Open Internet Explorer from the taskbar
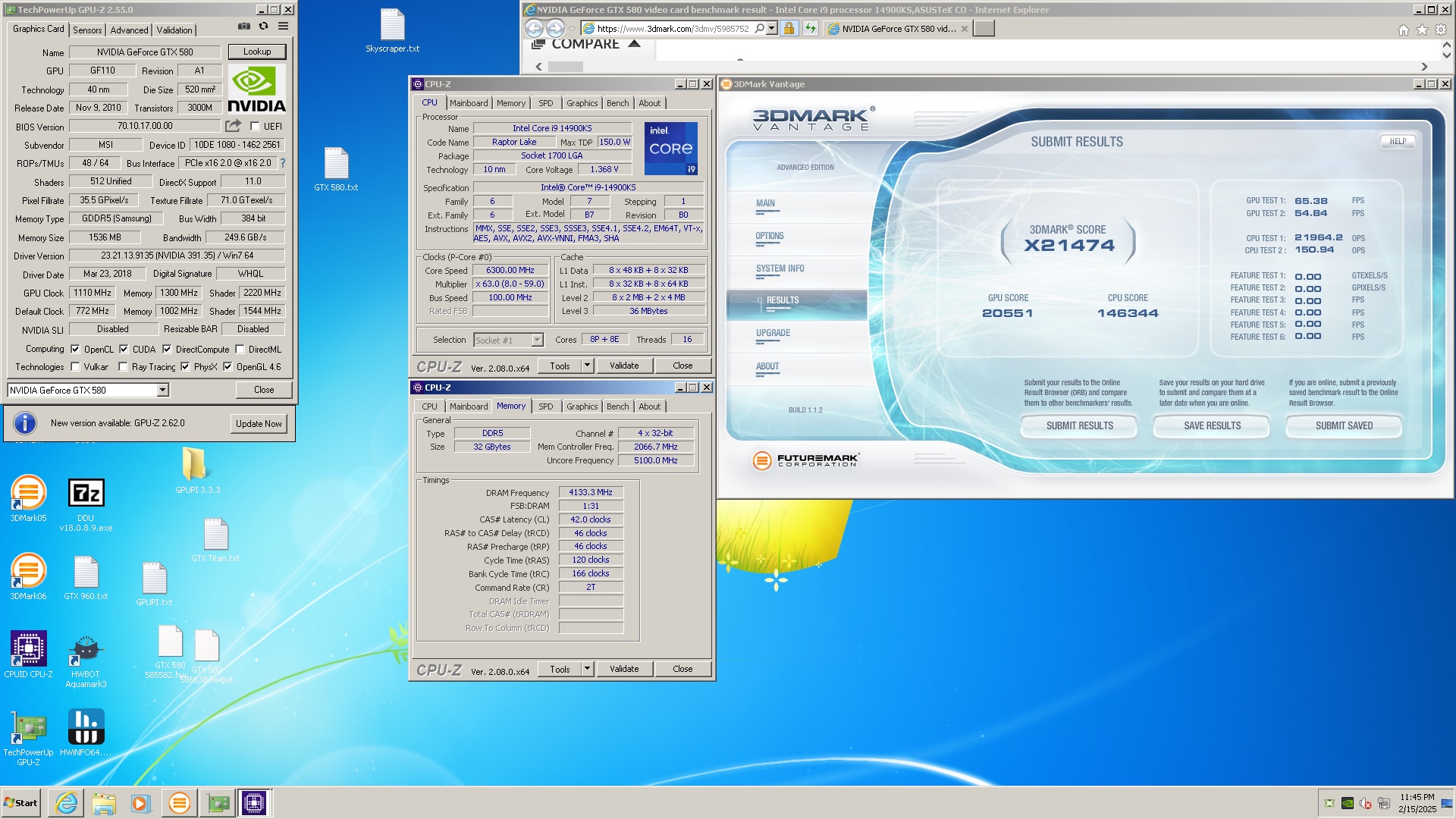Image resolution: width=1456 pixels, height=819 pixels. (x=67, y=802)
